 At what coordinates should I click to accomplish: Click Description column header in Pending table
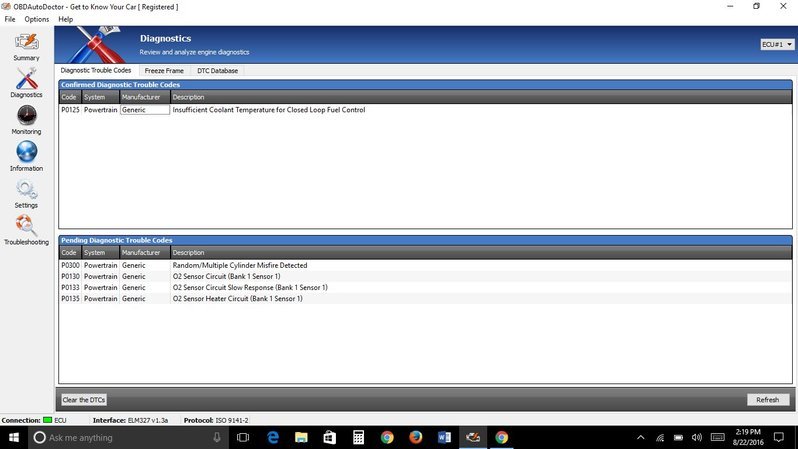click(x=481, y=252)
